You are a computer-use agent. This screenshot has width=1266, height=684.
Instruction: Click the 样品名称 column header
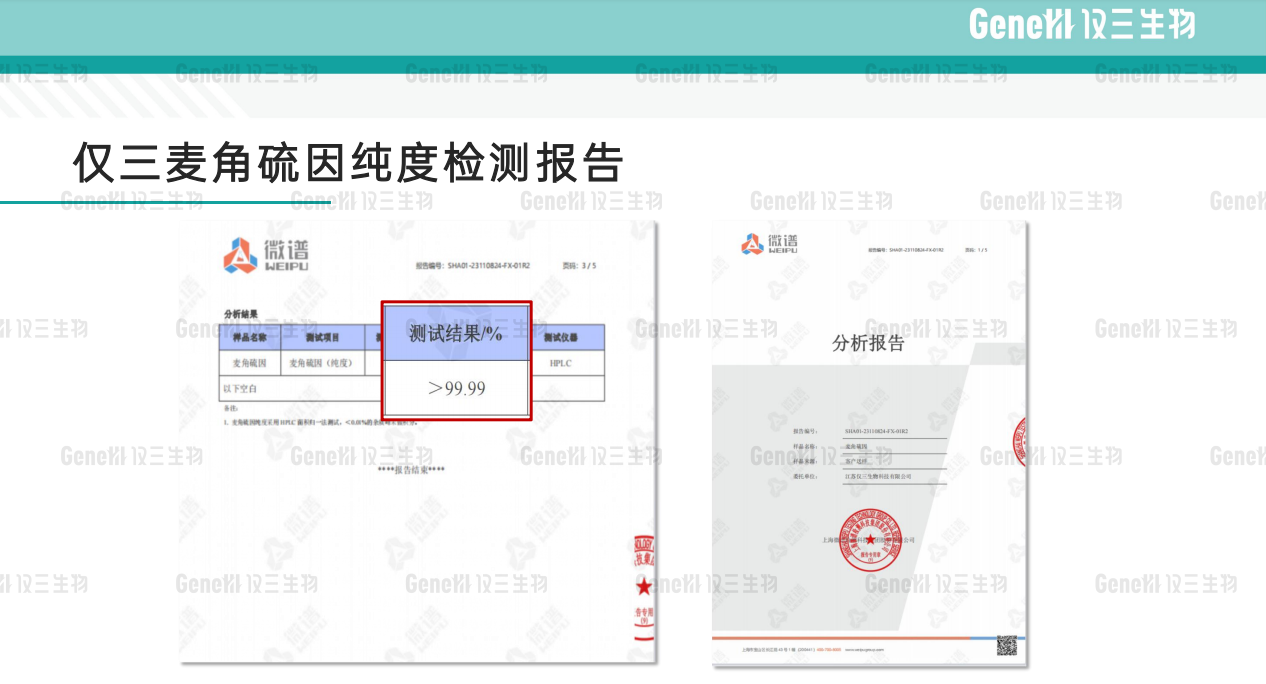pyautogui.click(x=249, y=338)
